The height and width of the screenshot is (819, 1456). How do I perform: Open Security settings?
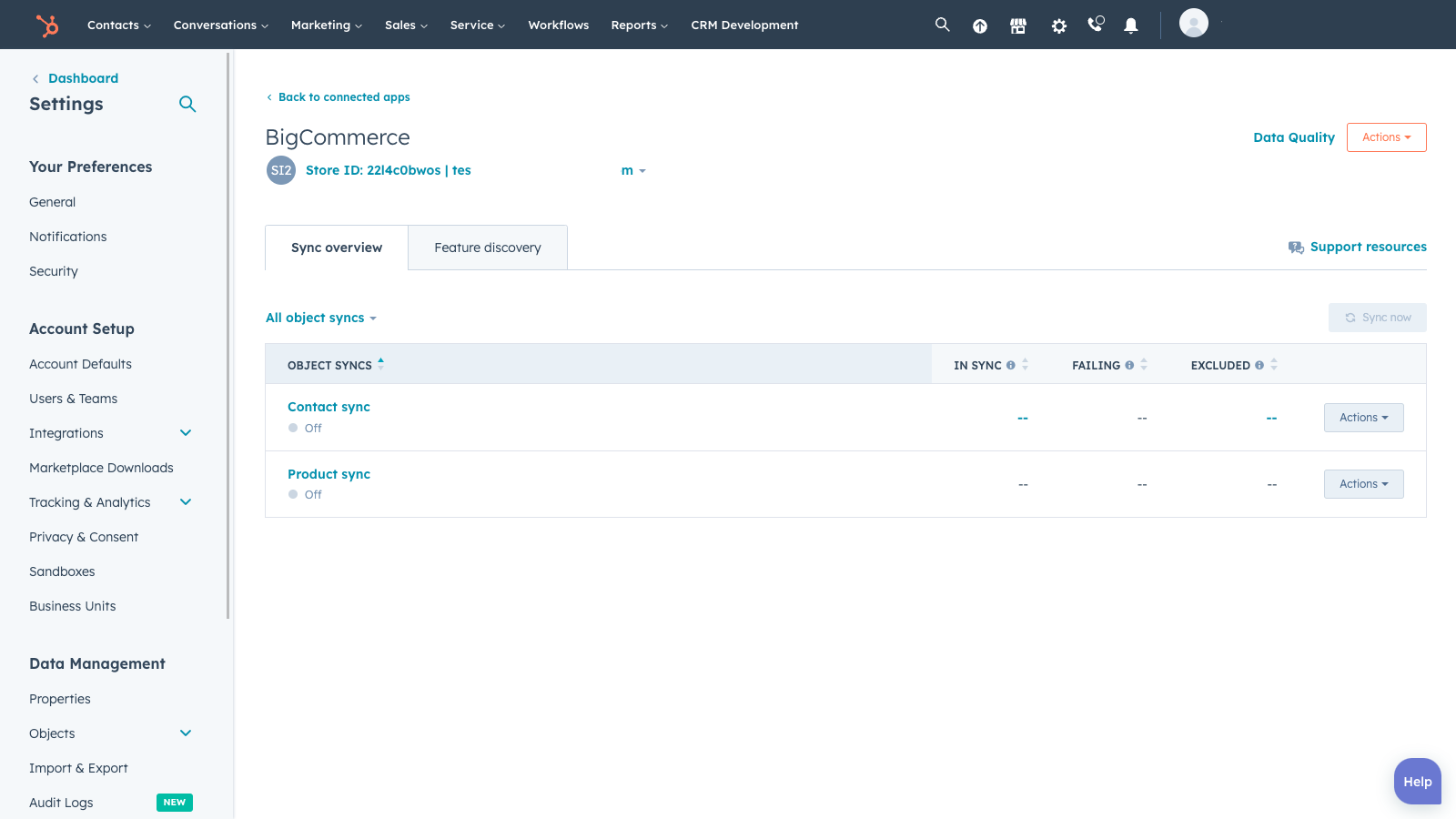click(54, 271)
